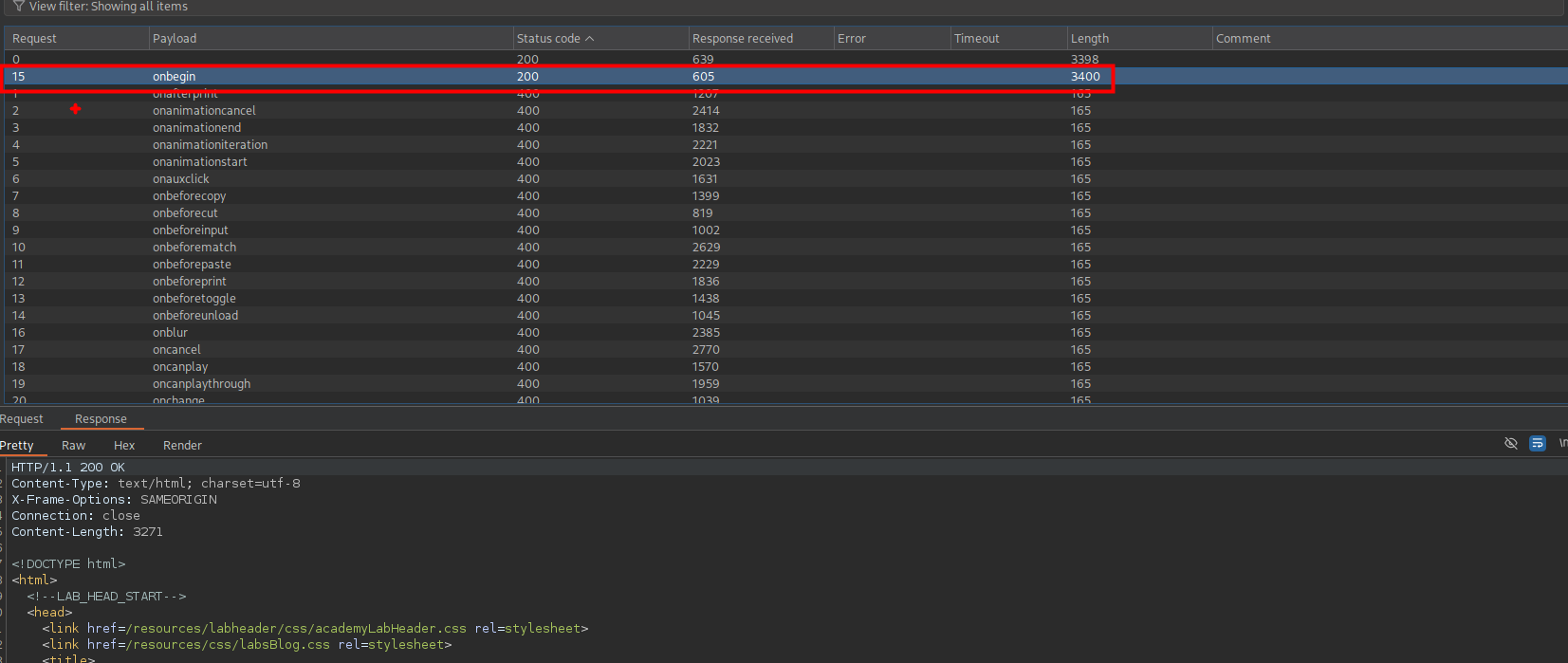Image resolution: width=1568 pixels, height=663 pixels.
Task: Select the onbegin payload row
Action: click(175, 77)
